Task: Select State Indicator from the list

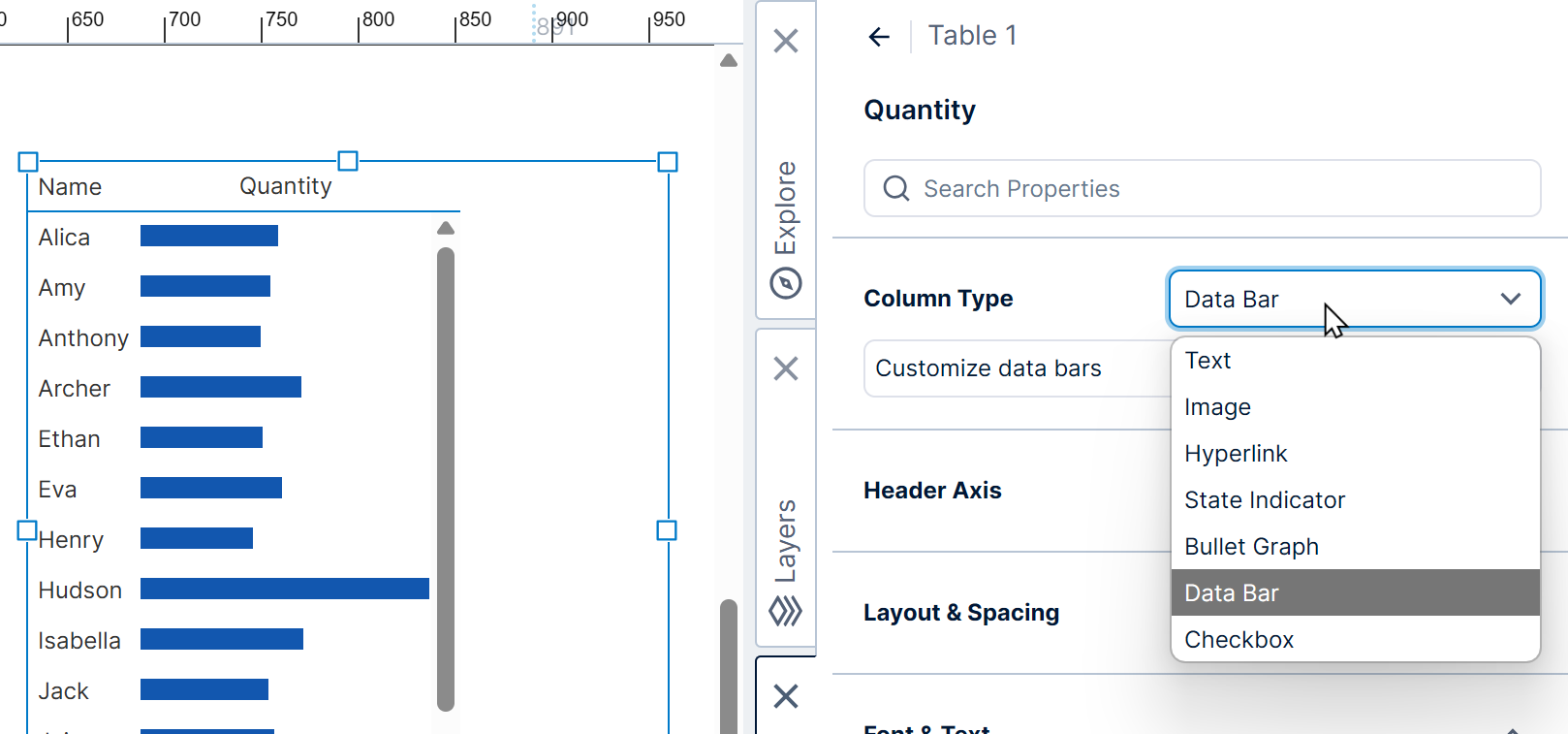Action: [x=1264, y=499]
